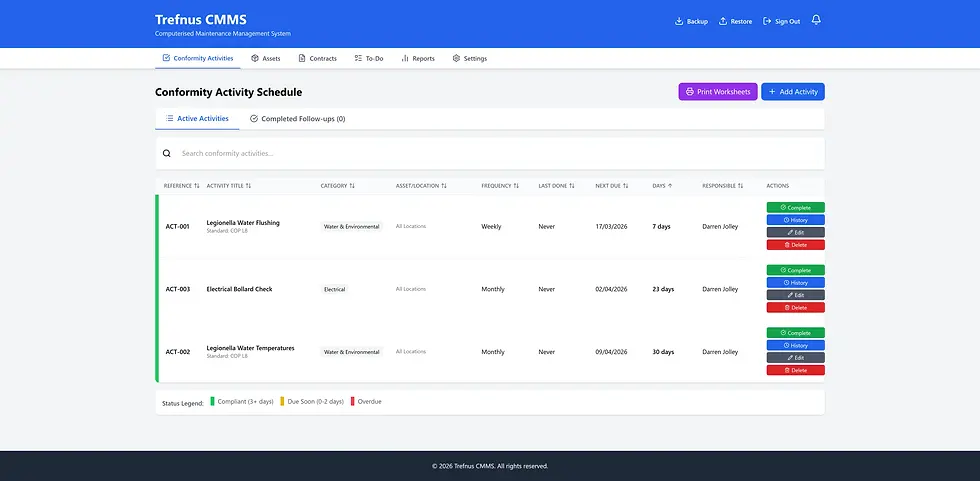This screenshot has height=481, width=980.
Task: Click the red Overdue legend swatch
Action: coord(352,402)
